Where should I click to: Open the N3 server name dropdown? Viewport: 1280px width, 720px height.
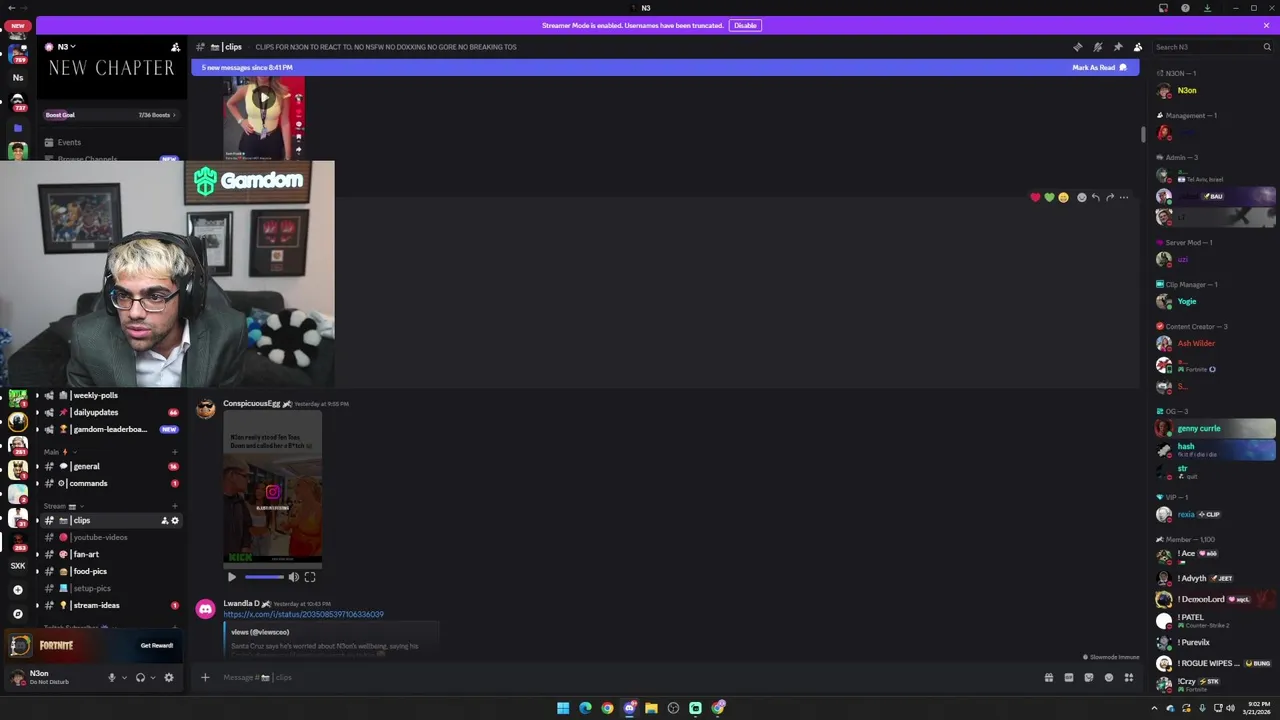tap(66, 47)
